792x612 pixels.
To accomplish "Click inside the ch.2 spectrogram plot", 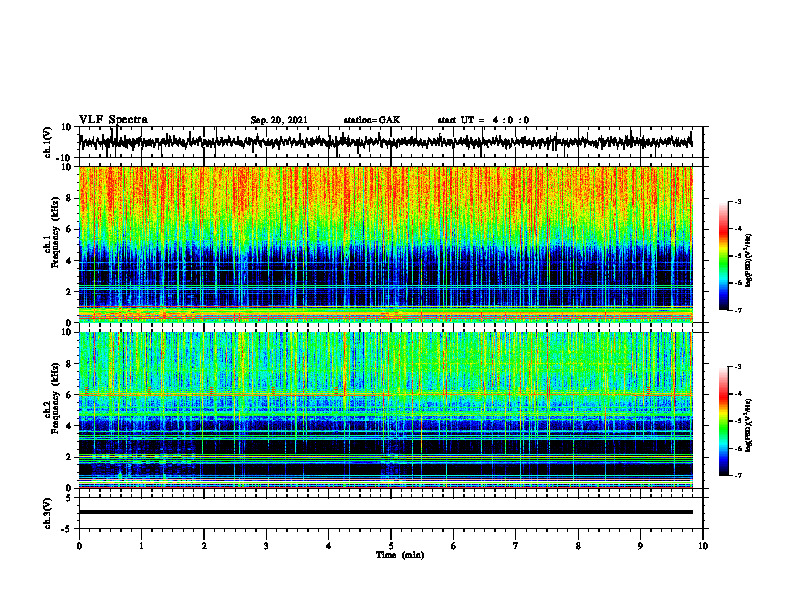I will (x=385, y=410).
